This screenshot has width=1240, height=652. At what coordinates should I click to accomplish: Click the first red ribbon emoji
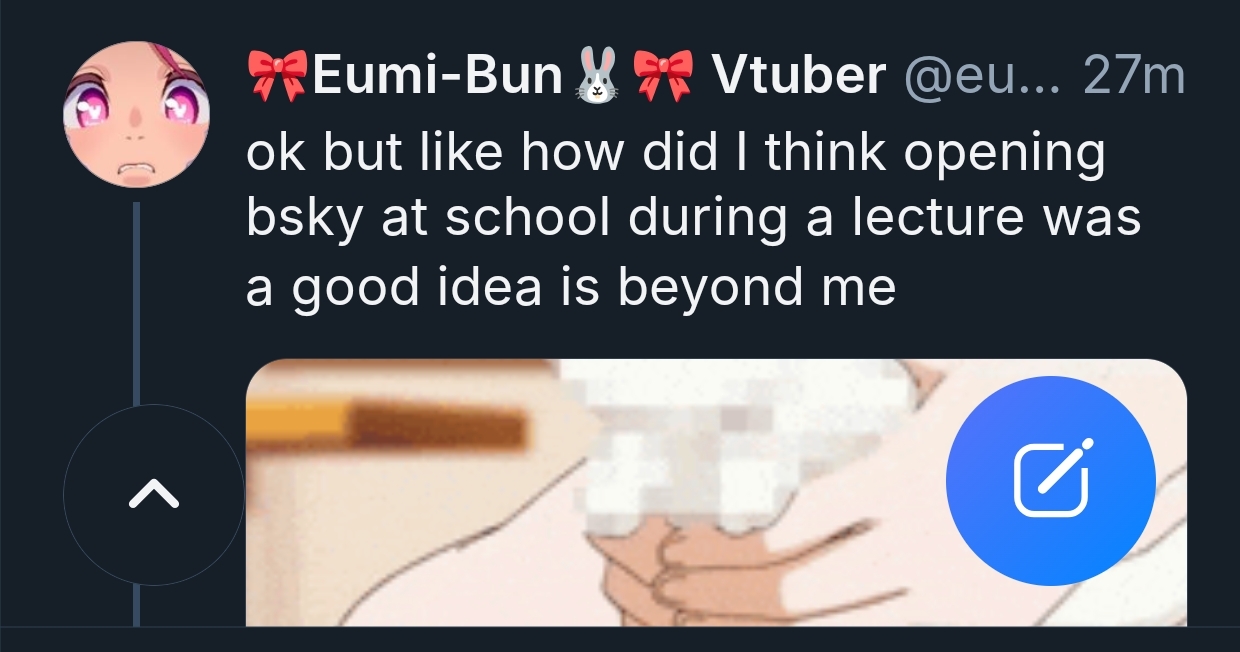[278, 75]
